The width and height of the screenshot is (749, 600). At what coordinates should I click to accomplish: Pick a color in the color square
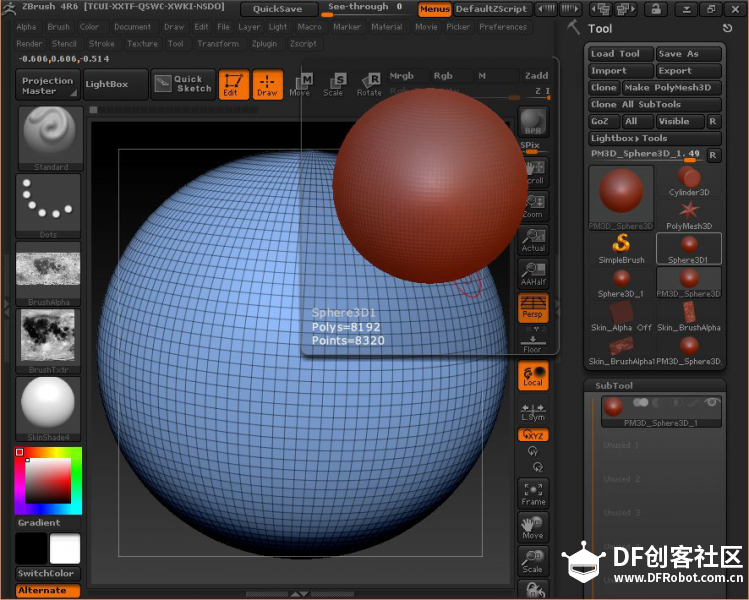48,481
